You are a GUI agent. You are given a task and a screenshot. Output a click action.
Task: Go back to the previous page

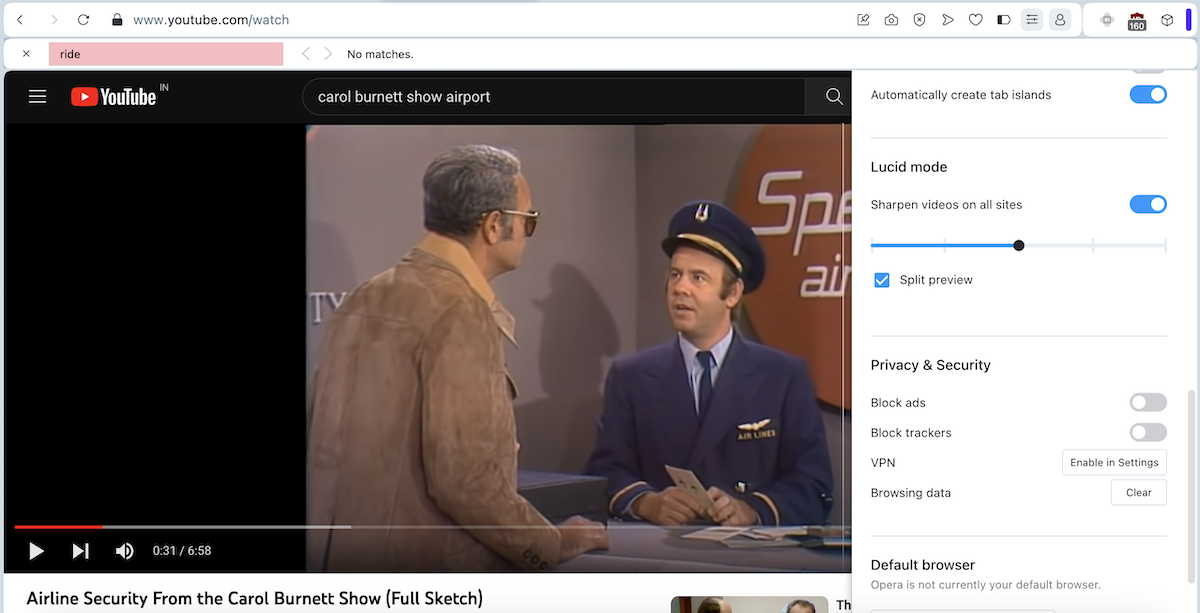coord(21,20)
